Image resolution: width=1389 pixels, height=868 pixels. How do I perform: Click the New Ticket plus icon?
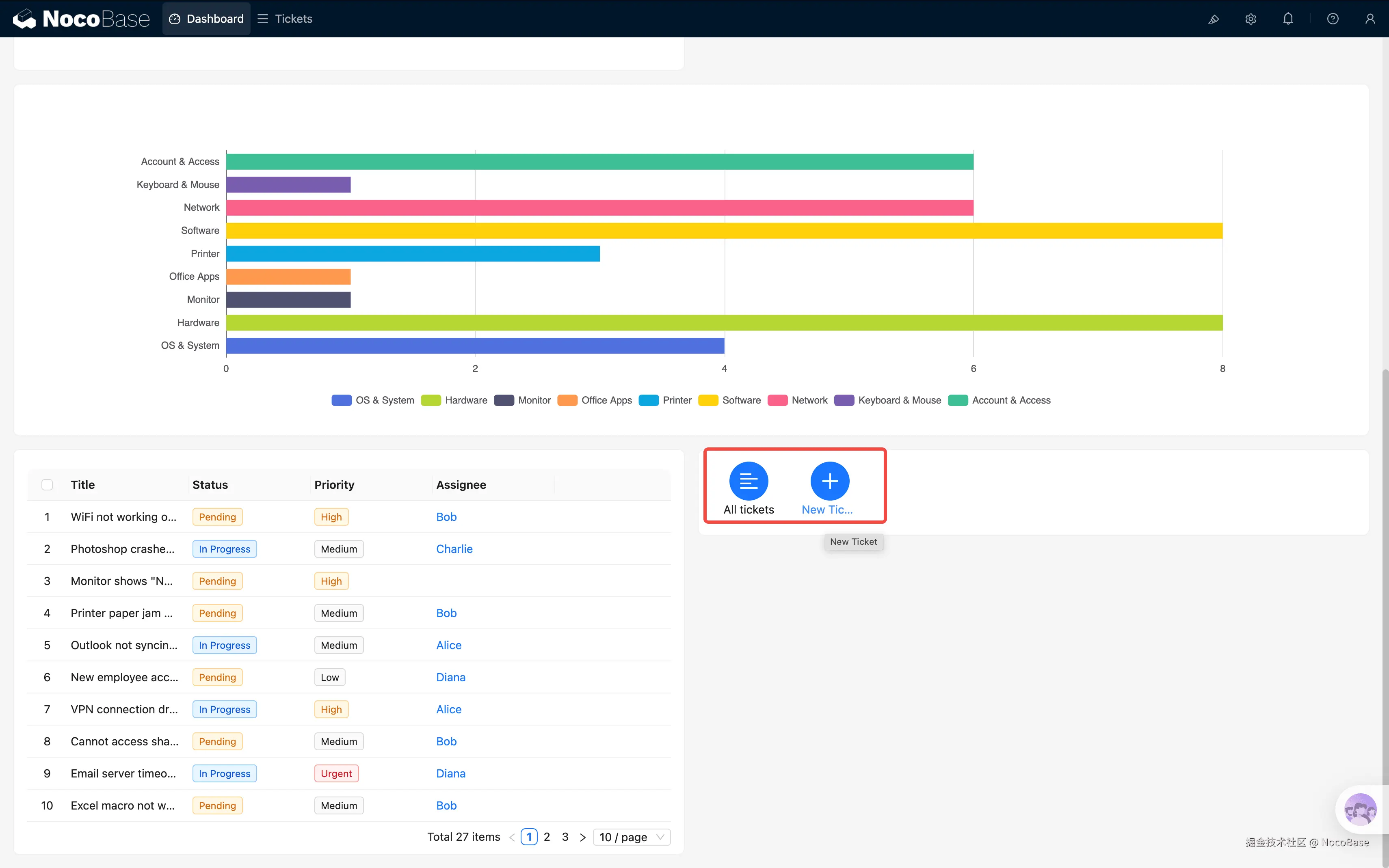click(x=829, y=481)
